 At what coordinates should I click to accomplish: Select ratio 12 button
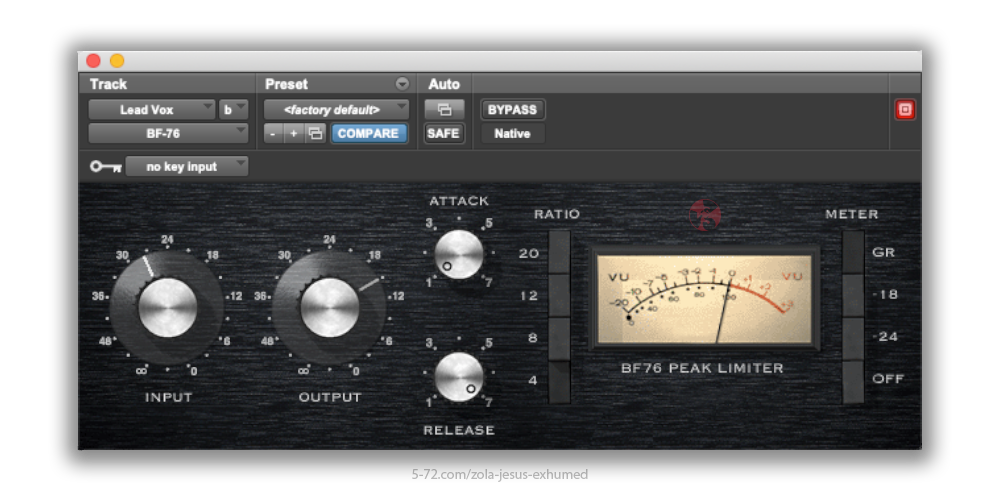tap(559, 295)
